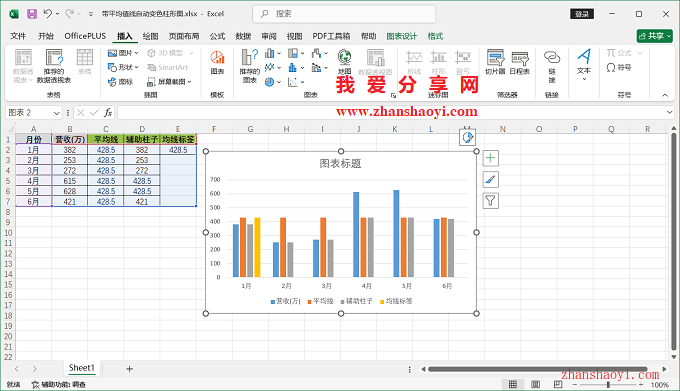Open column or bar chart dropdown

273,53
